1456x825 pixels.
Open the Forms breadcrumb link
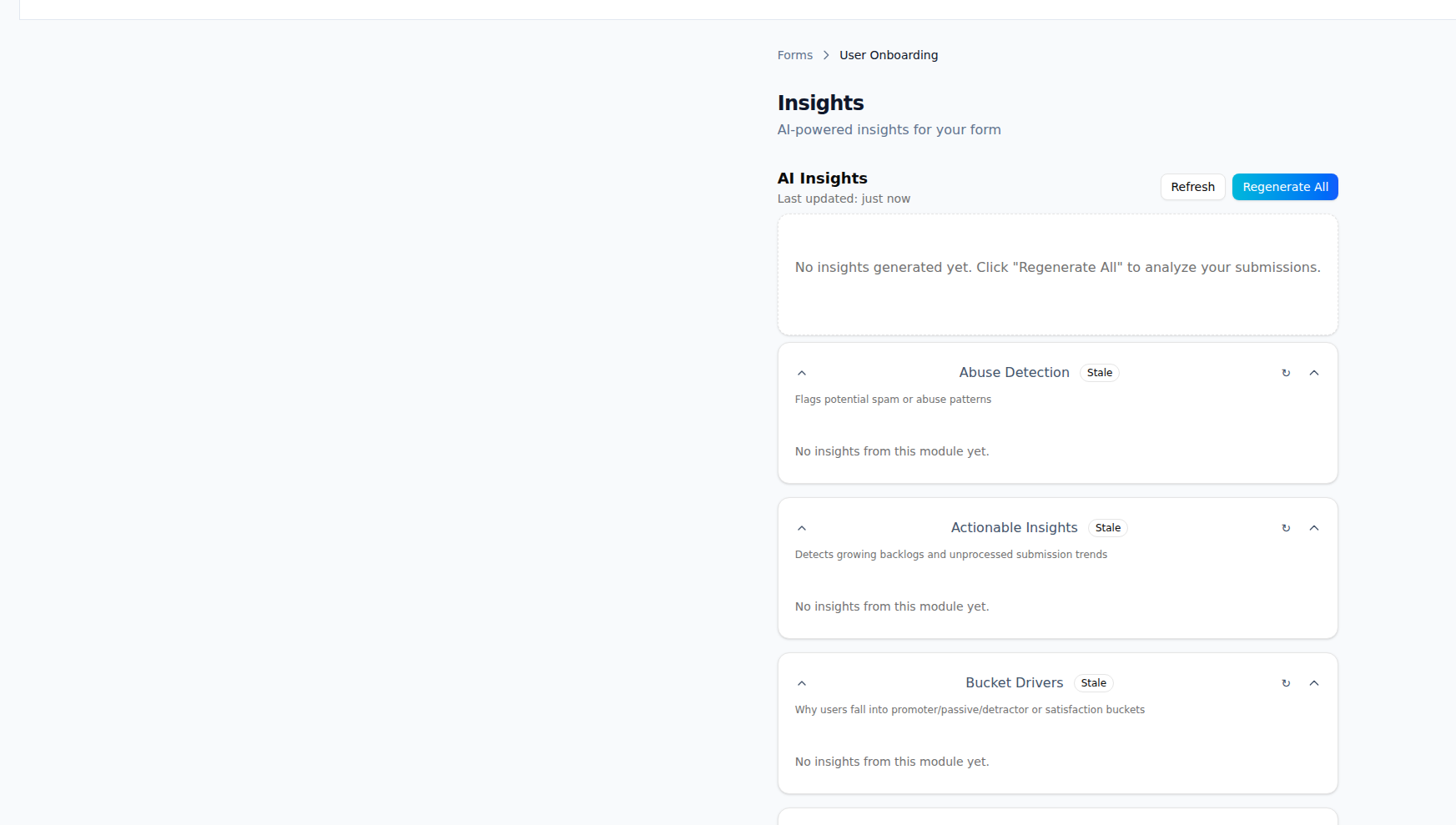click(794, 54)
